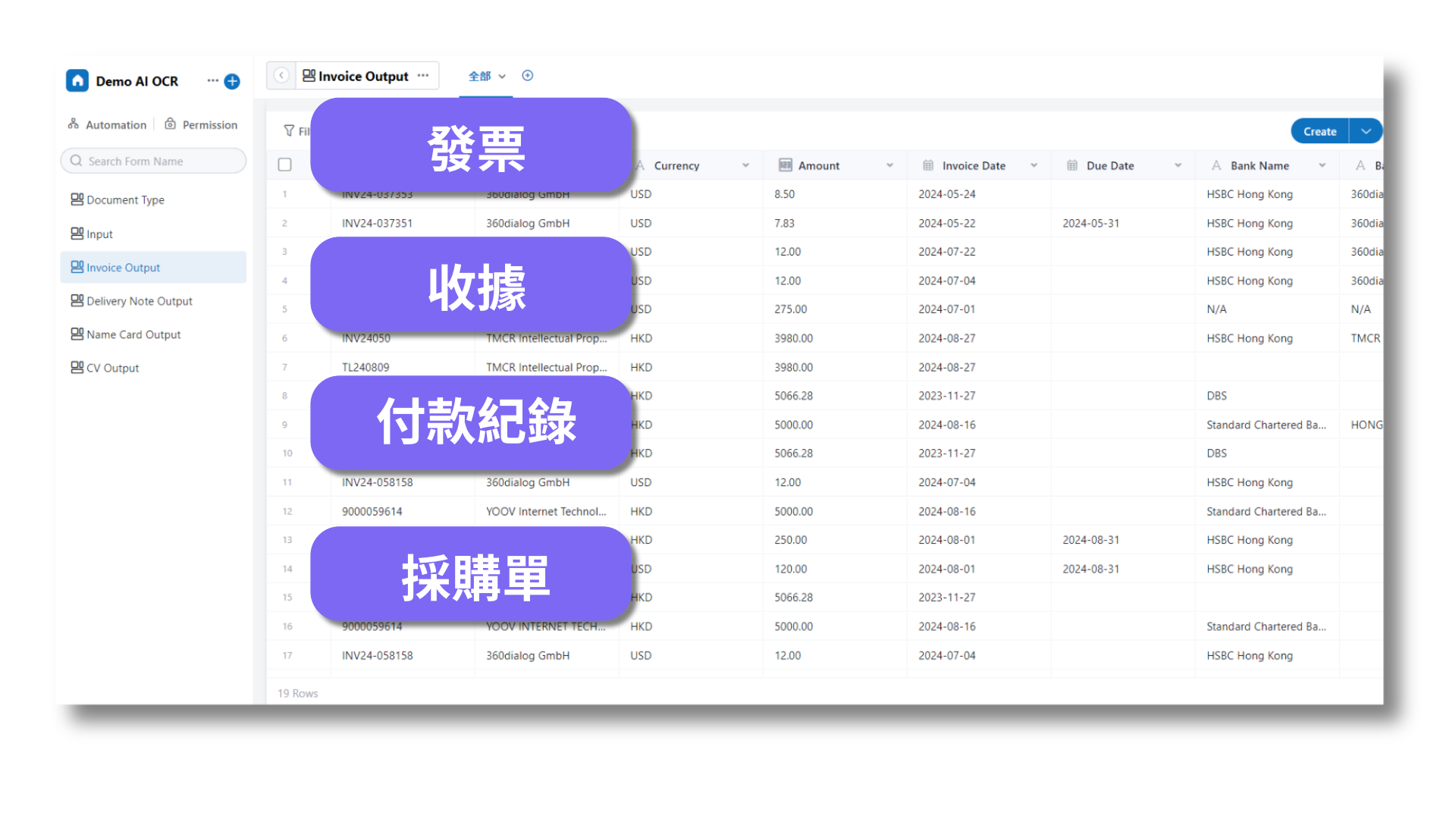Open Due Date column dropdown arrow

1178,165
